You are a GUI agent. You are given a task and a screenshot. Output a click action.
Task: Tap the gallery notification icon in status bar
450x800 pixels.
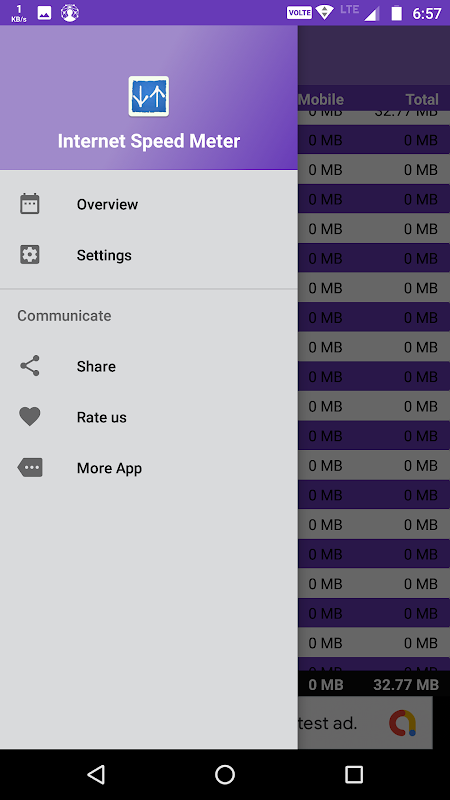(44, 13)
